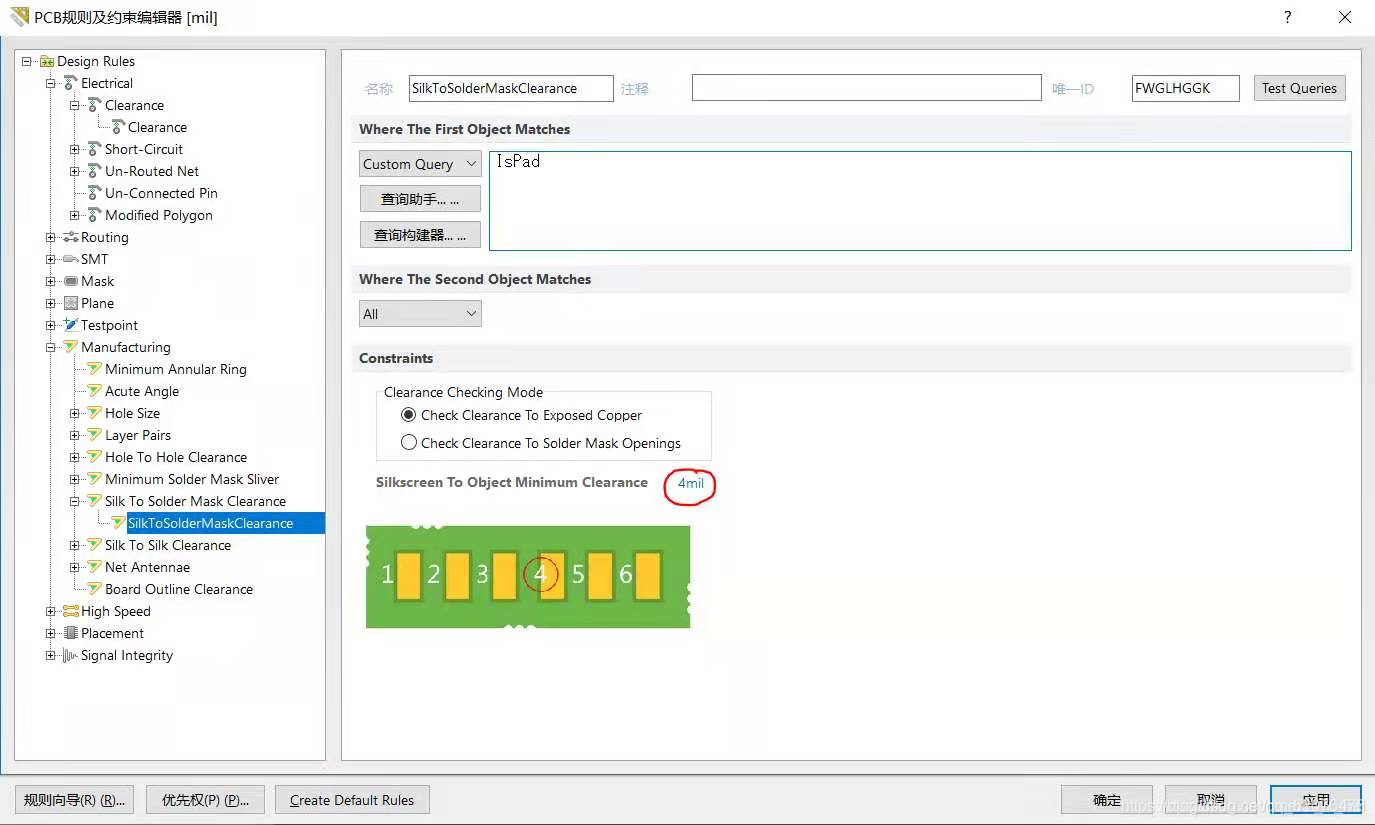Viewport: 1375px width, 825px height.
Task: Click the Net Antennae rule icon
Action: click(x=95, y=567)
